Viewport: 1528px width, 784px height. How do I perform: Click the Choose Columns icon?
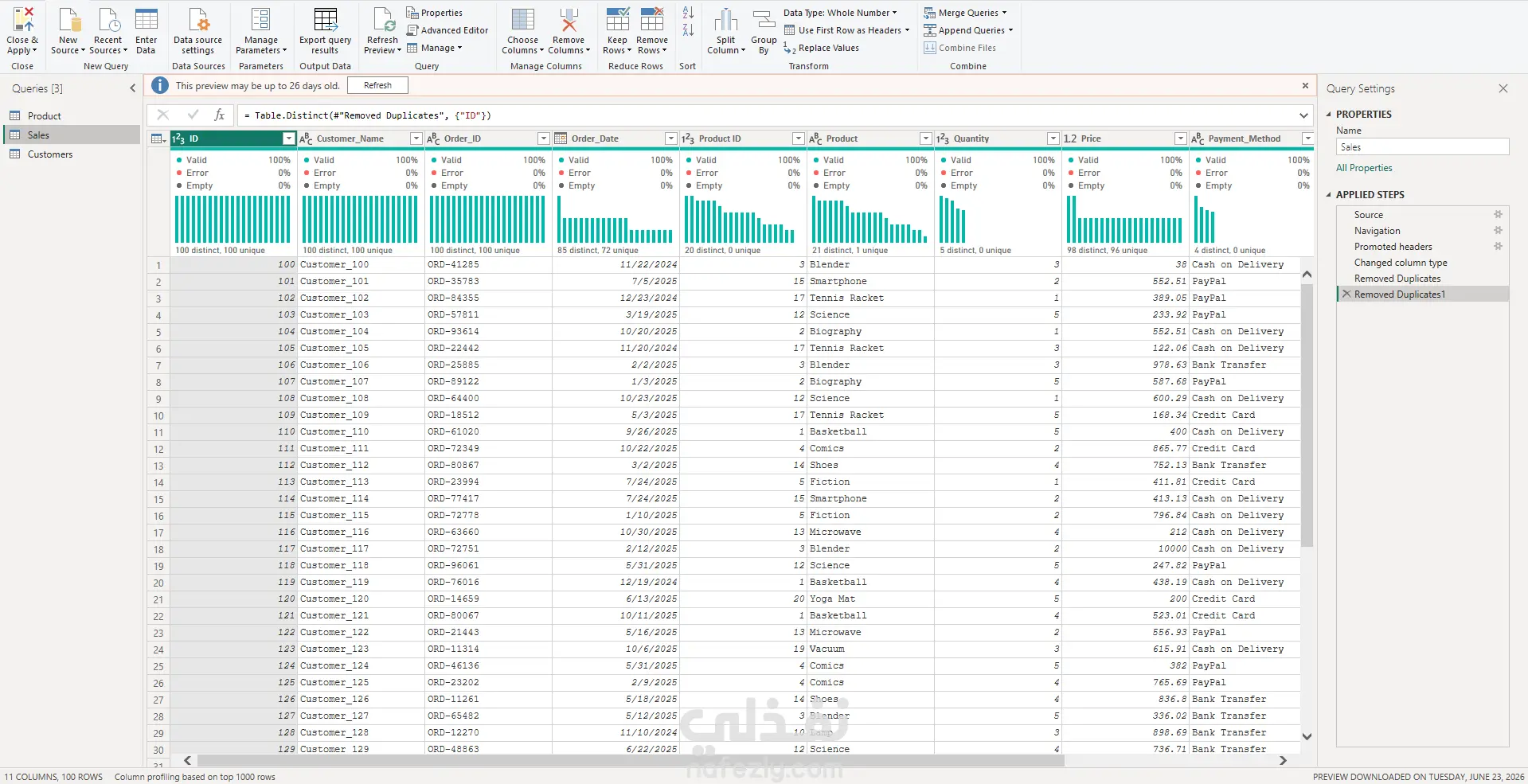(522, 19)
